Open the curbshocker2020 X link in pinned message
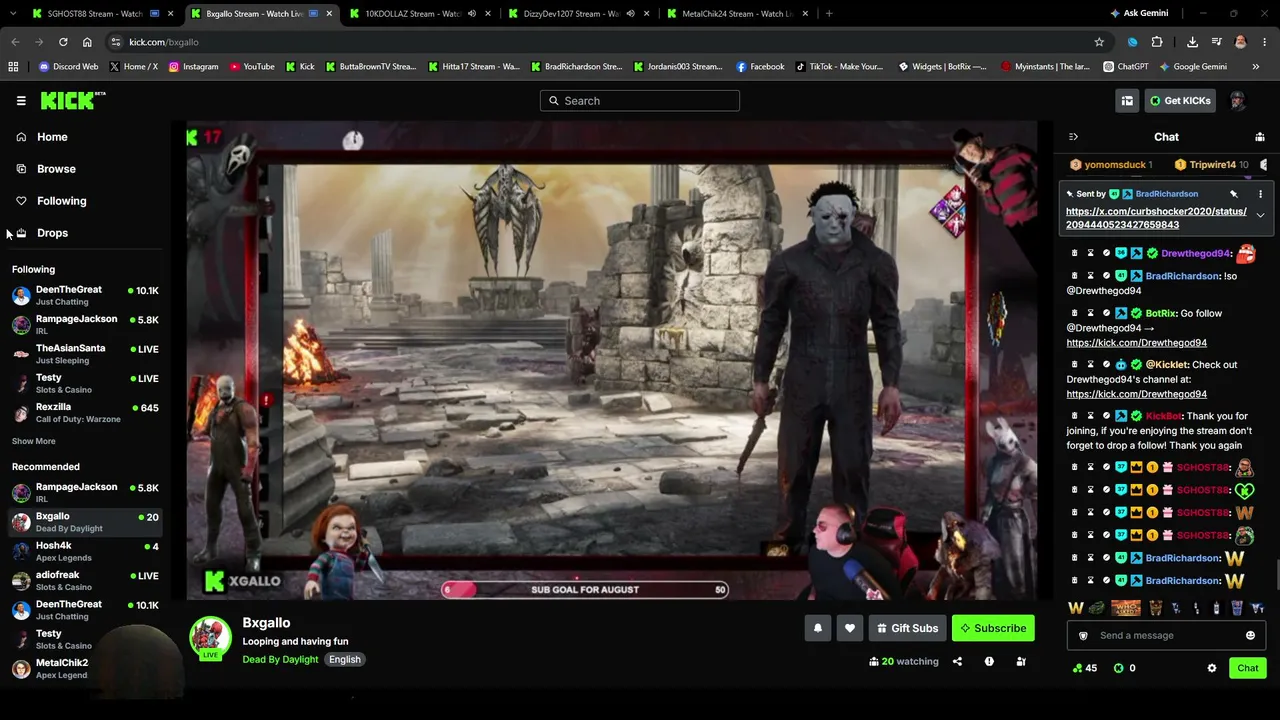This screenshot has width=1280, height=720. (1156, 218)
